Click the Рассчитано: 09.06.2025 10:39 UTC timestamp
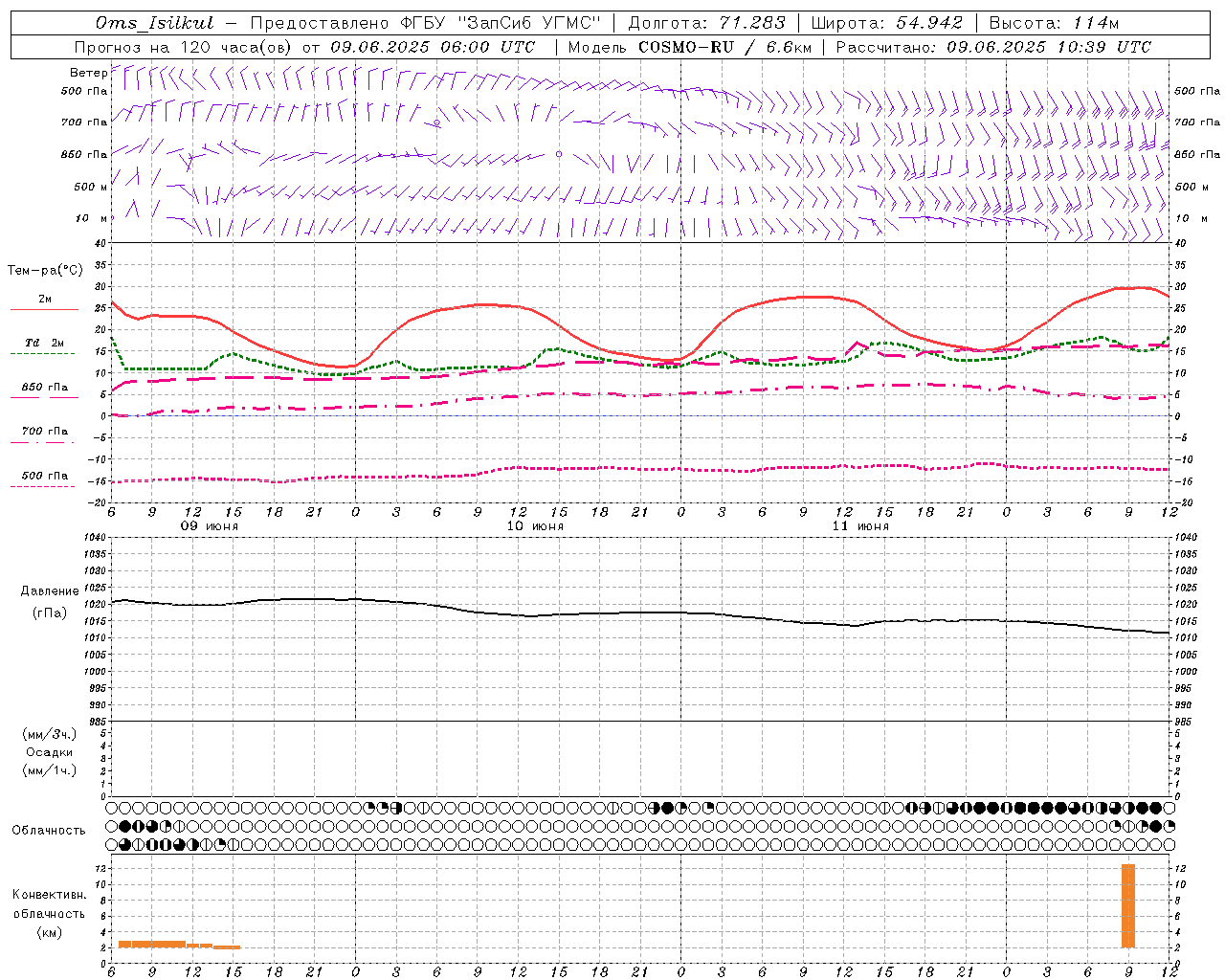1225x980 pixels. 993,47
